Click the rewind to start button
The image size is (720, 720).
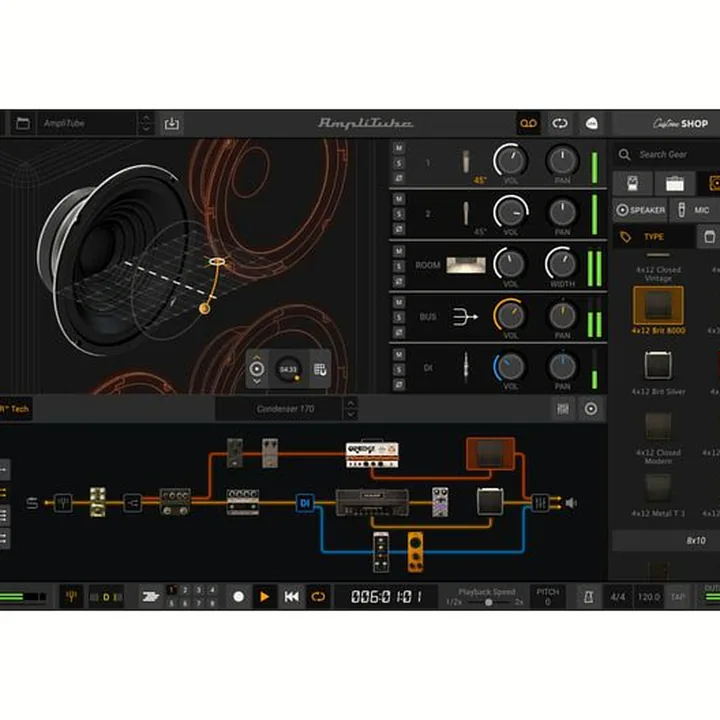coord(291,596)
